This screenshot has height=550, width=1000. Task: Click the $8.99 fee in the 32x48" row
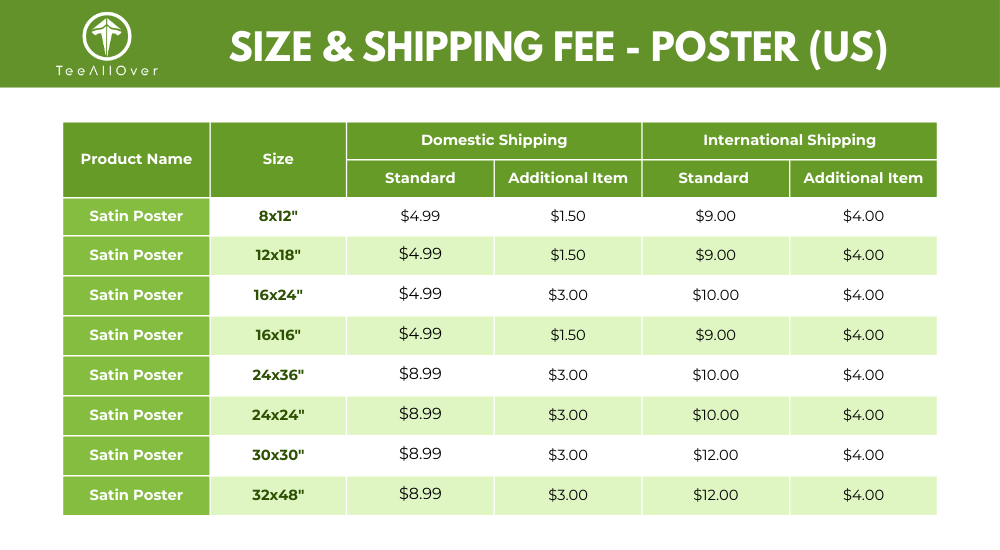pyautogui.click(x=420, y=494)
